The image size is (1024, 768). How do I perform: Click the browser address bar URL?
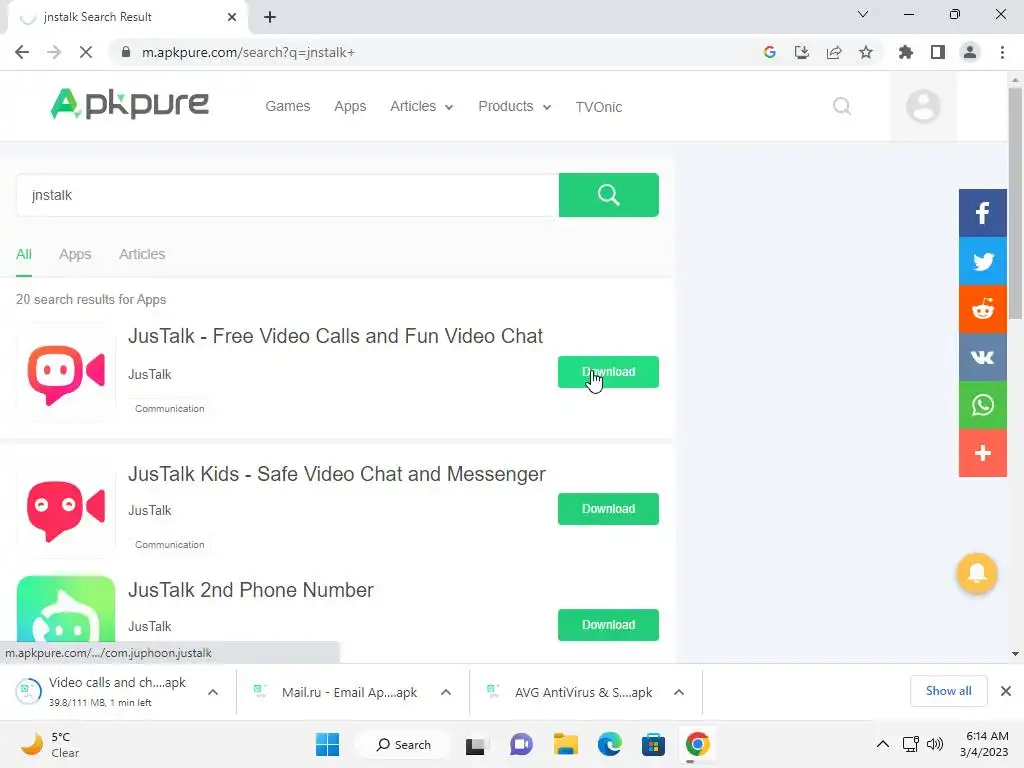tap(248, 52)
